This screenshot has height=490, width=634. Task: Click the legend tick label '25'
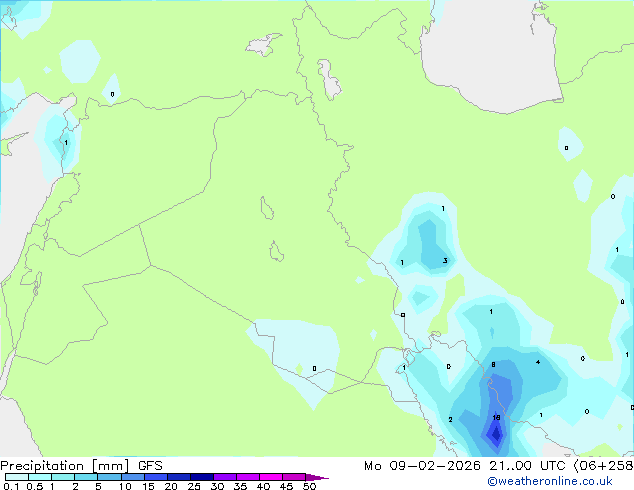(x=194, y=486)
